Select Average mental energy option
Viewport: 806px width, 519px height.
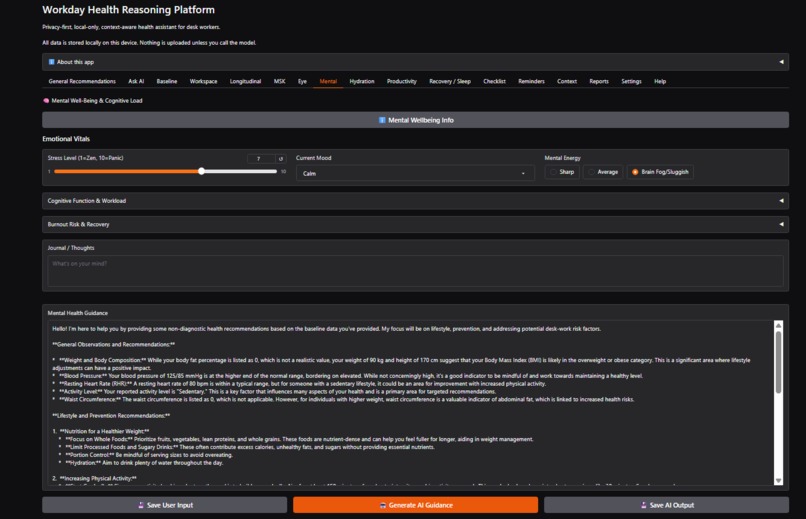tap(603, 172)
